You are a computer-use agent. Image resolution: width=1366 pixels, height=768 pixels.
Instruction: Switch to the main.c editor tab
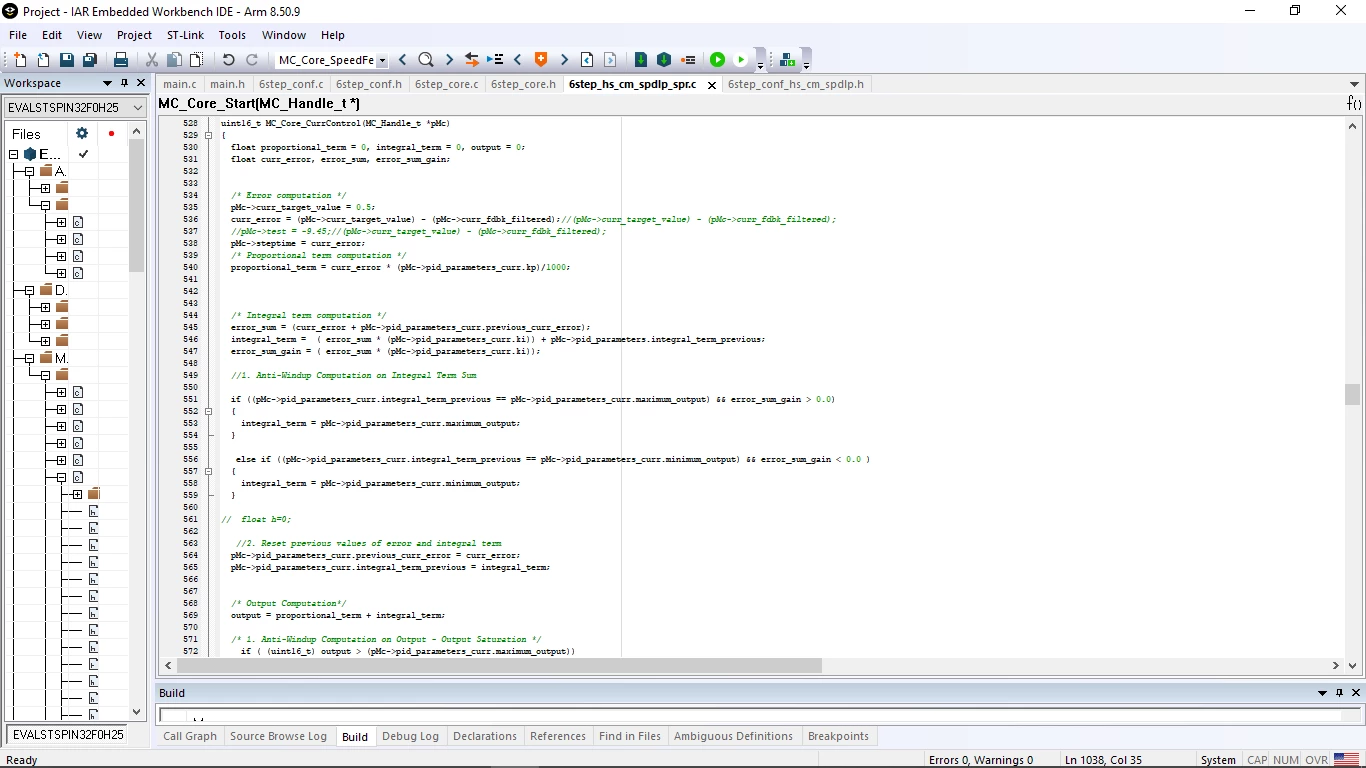[x=180, y=84]
